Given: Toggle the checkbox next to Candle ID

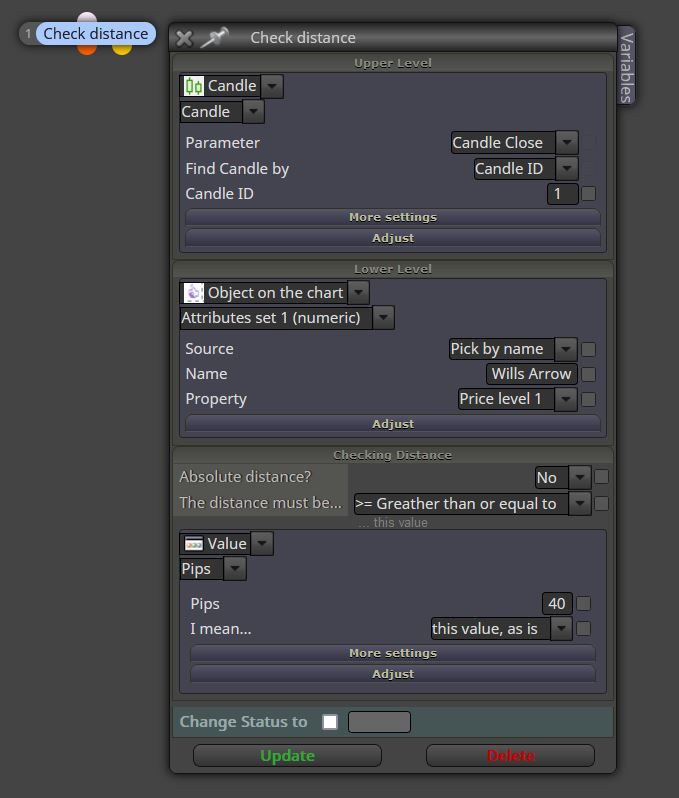Looking at the screenshot, I should tap(589, 193).
